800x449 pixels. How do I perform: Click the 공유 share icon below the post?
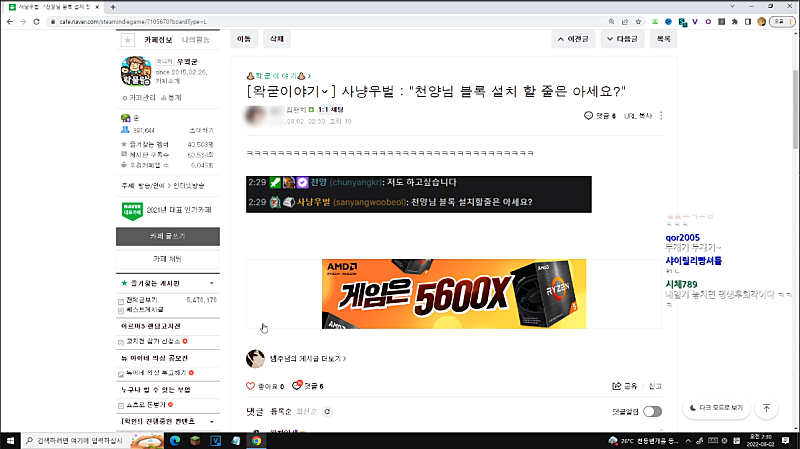(x=617, y=386)
